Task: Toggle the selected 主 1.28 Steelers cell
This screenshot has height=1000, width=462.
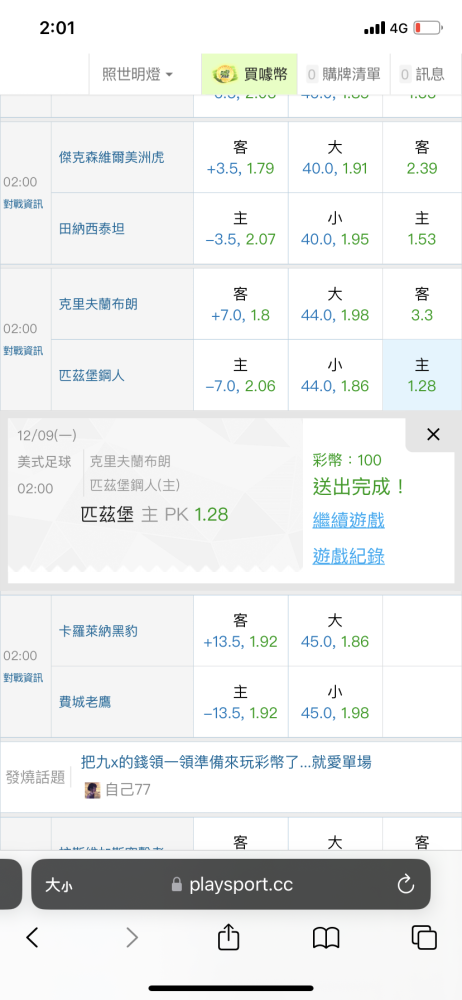Action: [422, 375]
